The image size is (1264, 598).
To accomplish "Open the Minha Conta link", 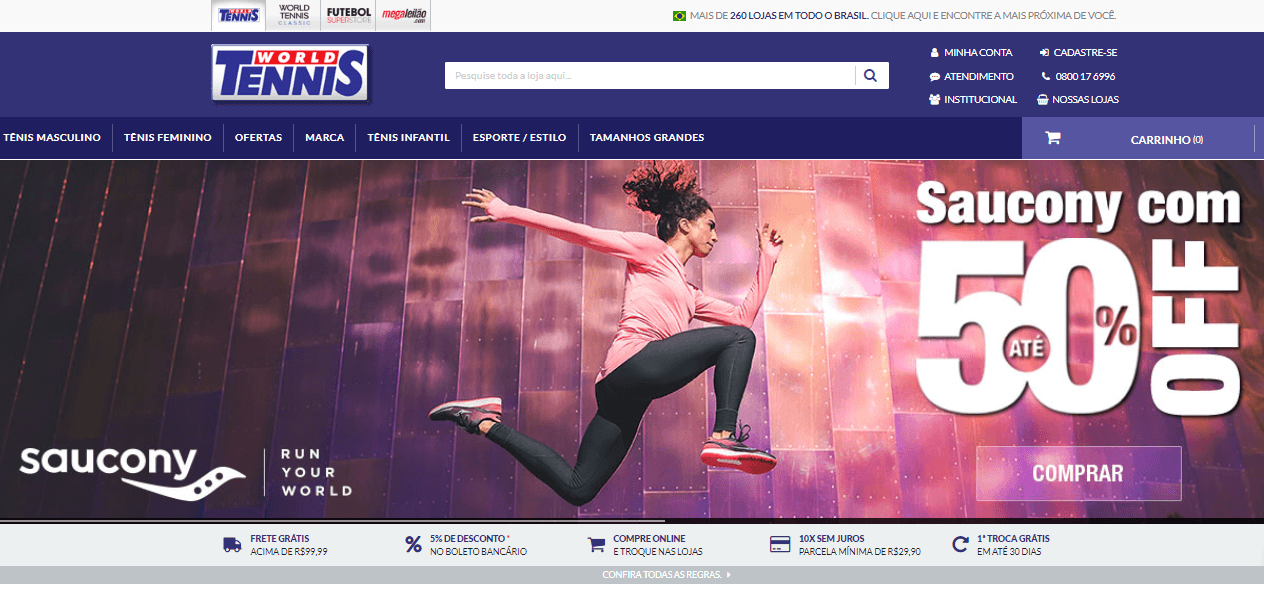I will coord(977,52).
